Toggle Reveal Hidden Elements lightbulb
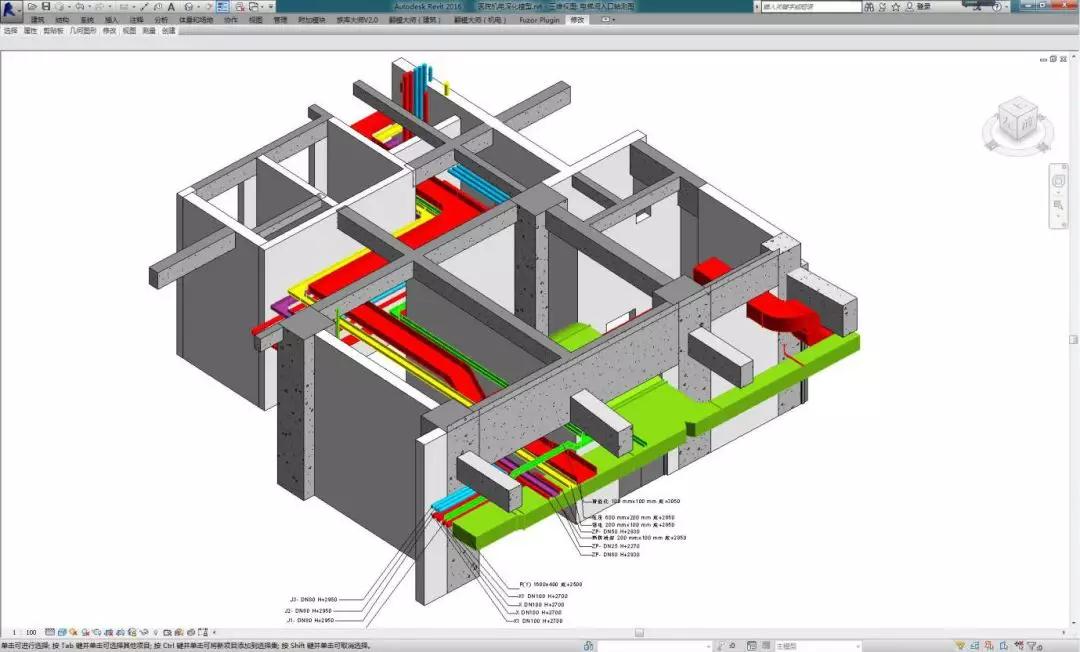This screenshot has height=652, width=1080. (155, 632)
